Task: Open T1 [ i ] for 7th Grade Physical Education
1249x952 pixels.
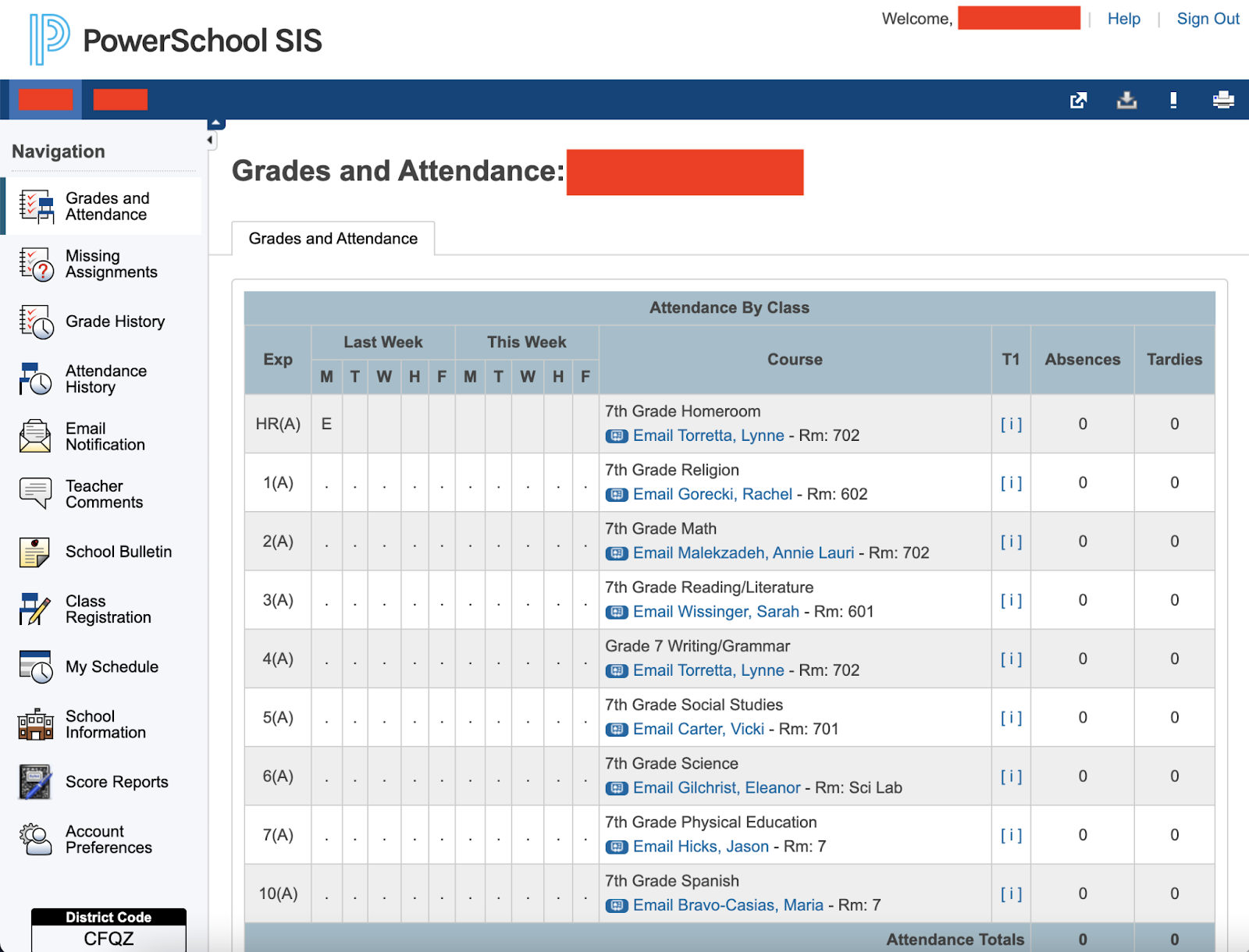Action: pyautogui.click(x=1011, y=835)
